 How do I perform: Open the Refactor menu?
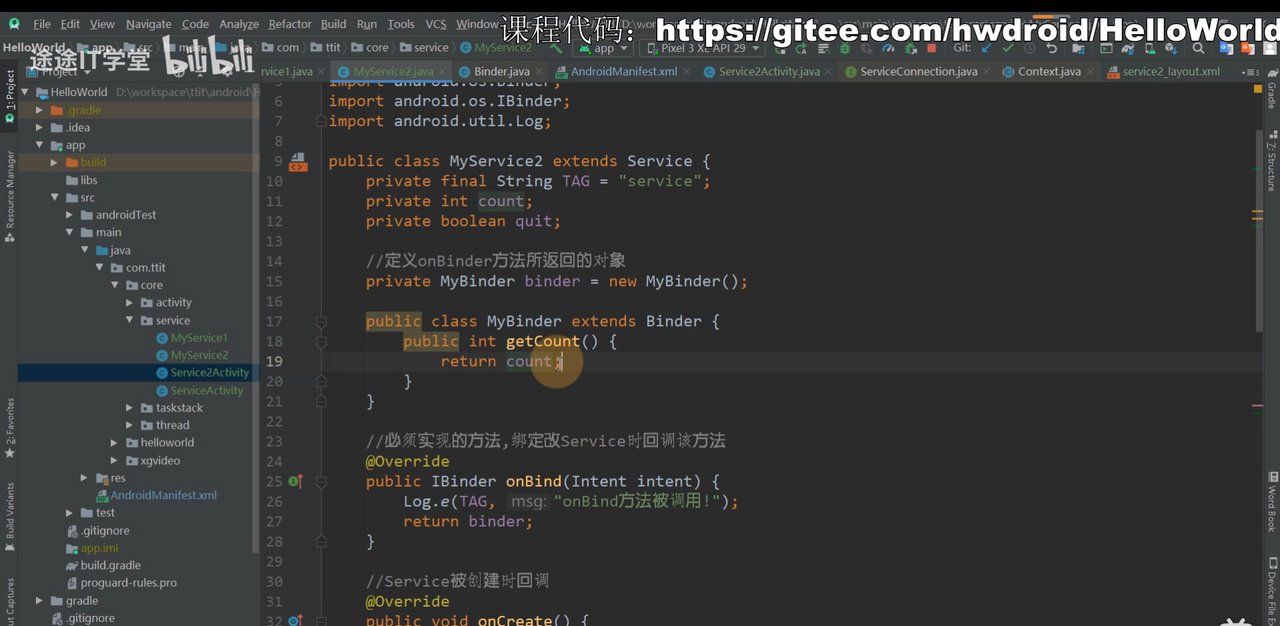click(x=290, y=24)
